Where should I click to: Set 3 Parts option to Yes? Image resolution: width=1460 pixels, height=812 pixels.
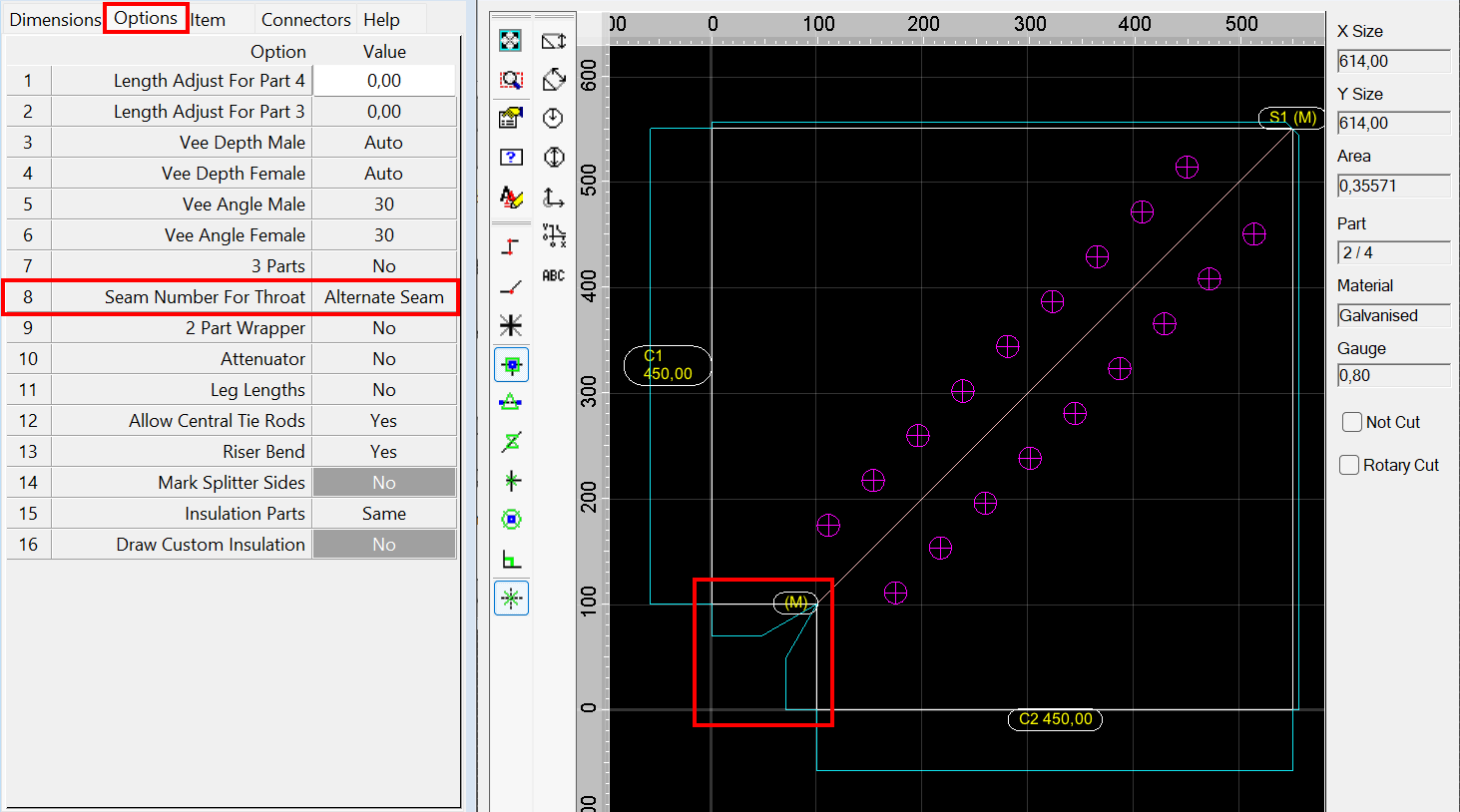[x=384, y=265]
